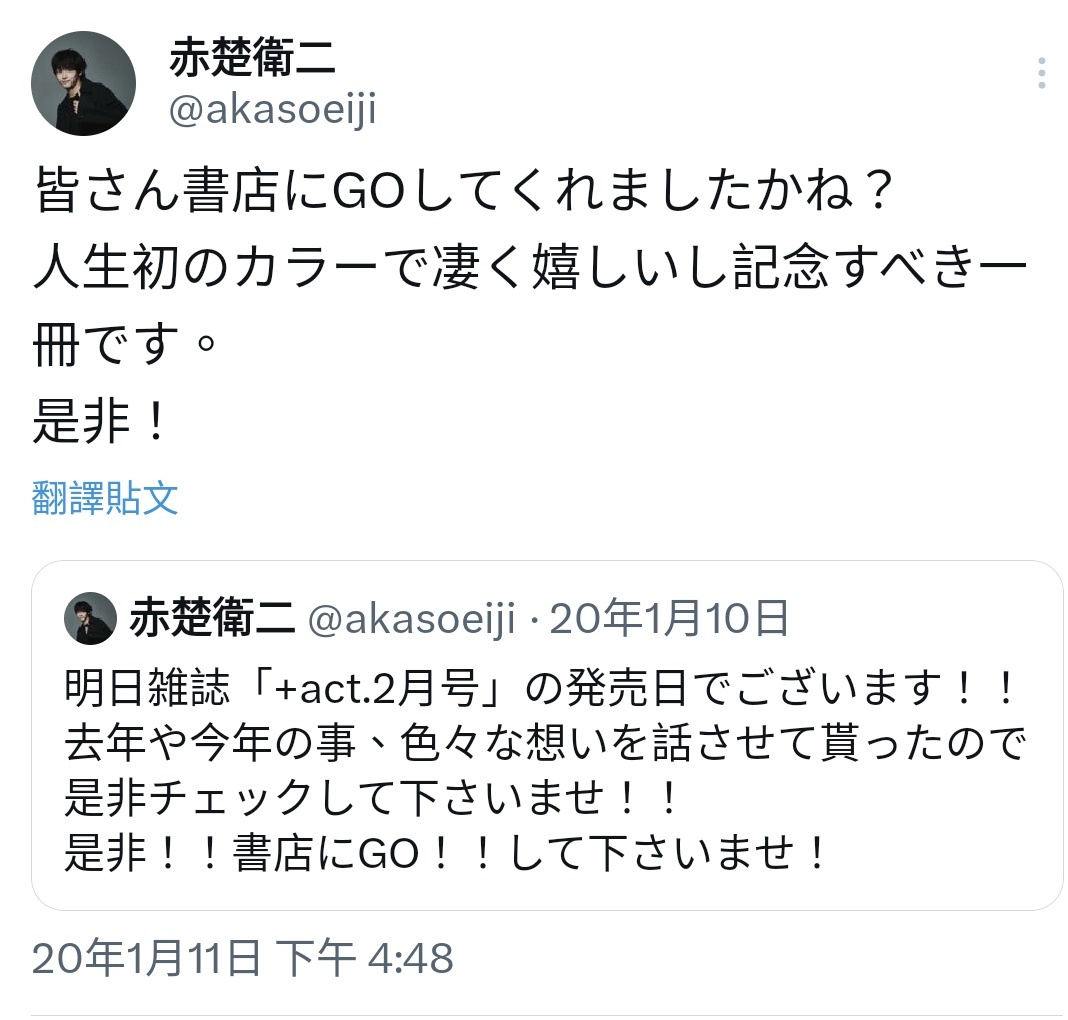
Task: Open the @akasoeiji handle in the quoted tweet
Action: click(x=412, y=620)
